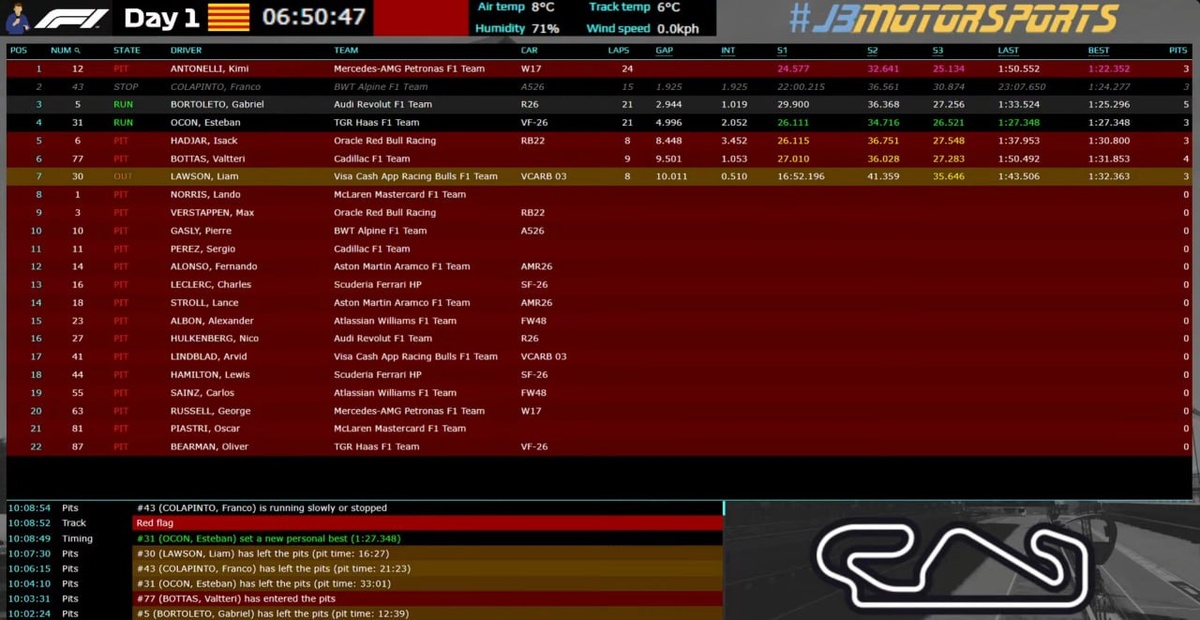
Task: Click the PITS column header
Action: (x=1178, y=50)
